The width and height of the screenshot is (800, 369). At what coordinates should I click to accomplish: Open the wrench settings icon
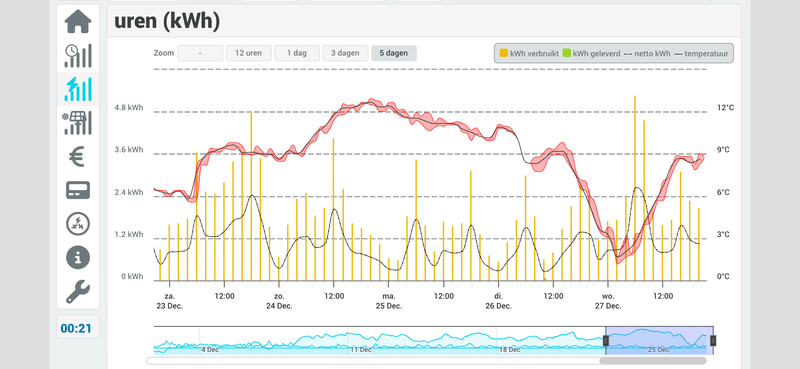(78, 291)
